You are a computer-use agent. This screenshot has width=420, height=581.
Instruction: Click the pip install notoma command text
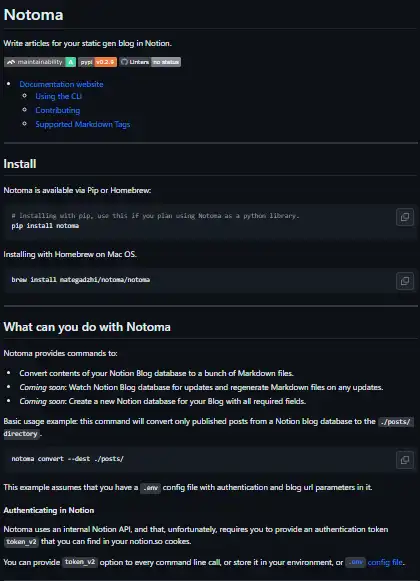(x=45, y=226)
